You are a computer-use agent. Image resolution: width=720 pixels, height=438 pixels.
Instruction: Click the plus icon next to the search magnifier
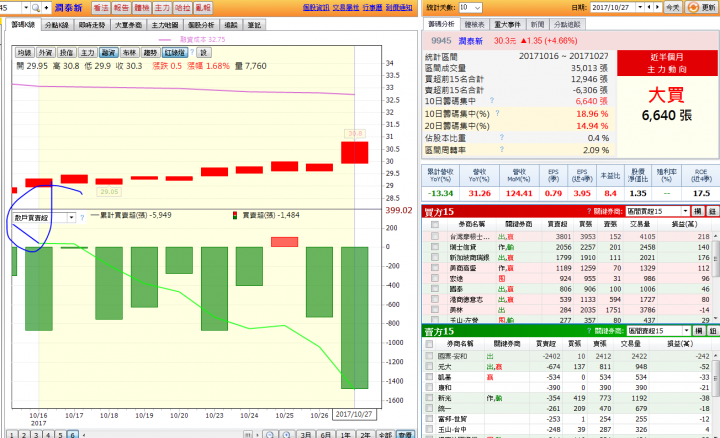click(46, 7)
